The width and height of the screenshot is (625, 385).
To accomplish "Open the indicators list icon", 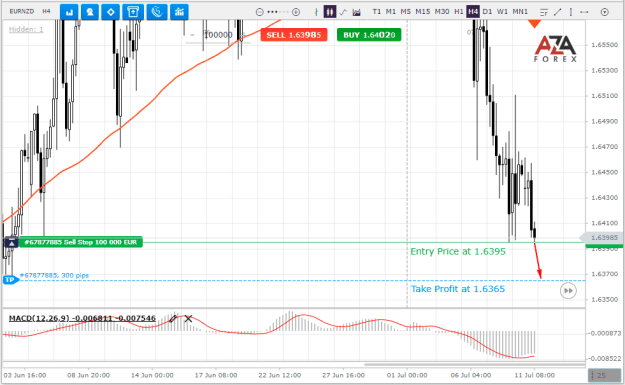I will pos(544,12).
